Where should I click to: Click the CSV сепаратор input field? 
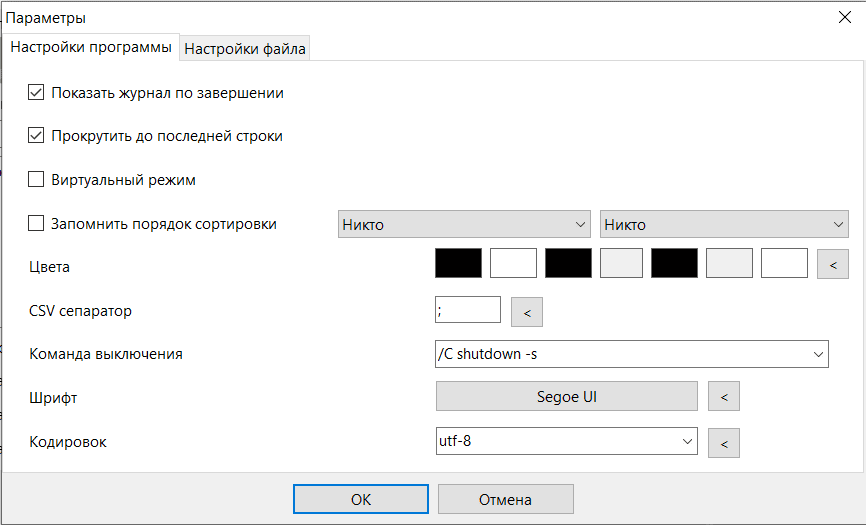pos(468,310)
